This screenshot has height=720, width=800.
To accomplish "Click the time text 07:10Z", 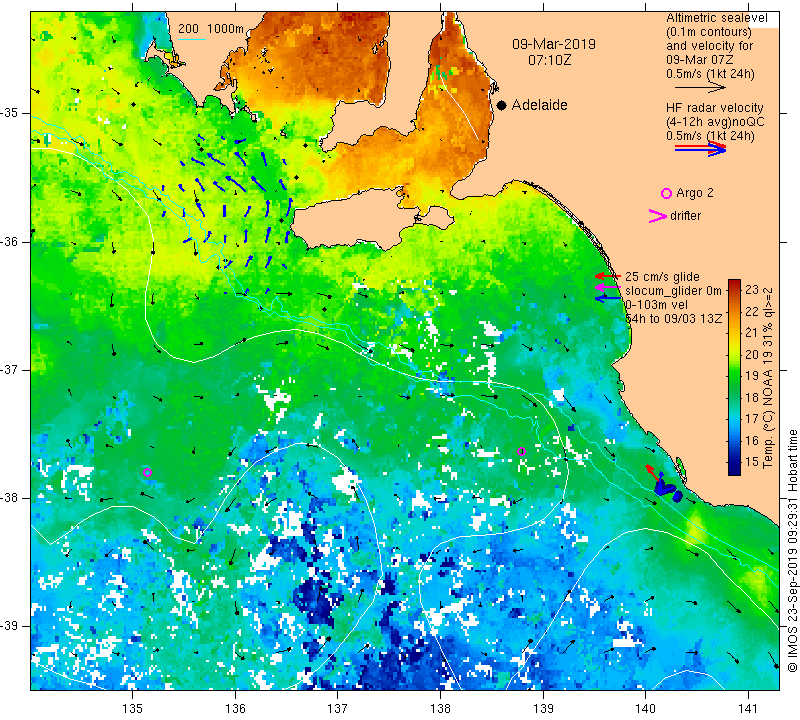I will pyautogui.click(x=549, y=60).
